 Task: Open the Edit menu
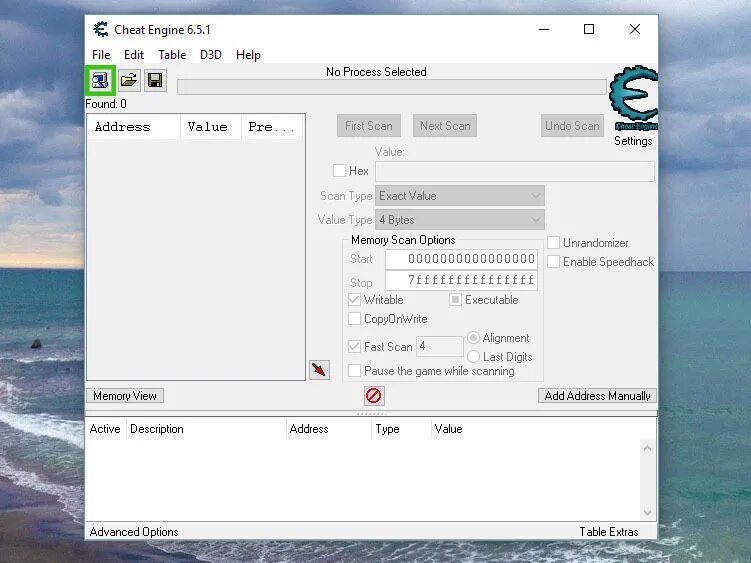click(134, 55)
